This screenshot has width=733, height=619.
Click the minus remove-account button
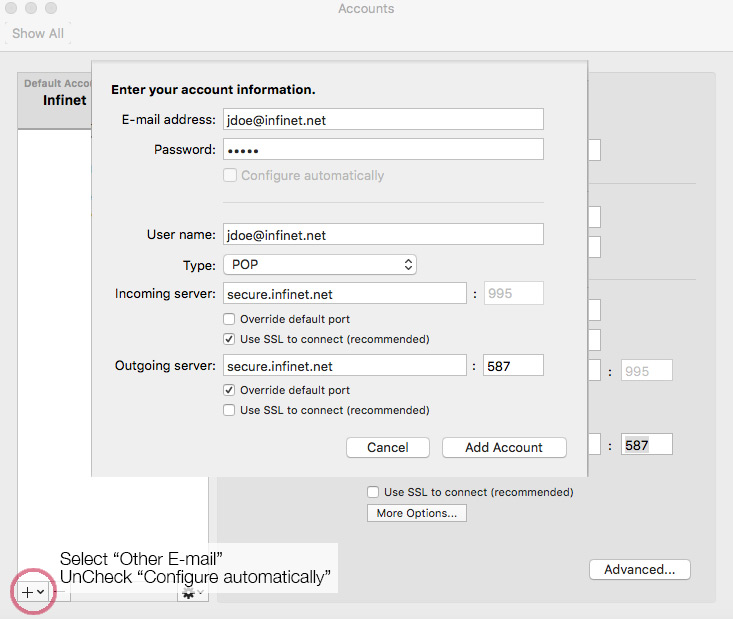click(x=59, y=592)
